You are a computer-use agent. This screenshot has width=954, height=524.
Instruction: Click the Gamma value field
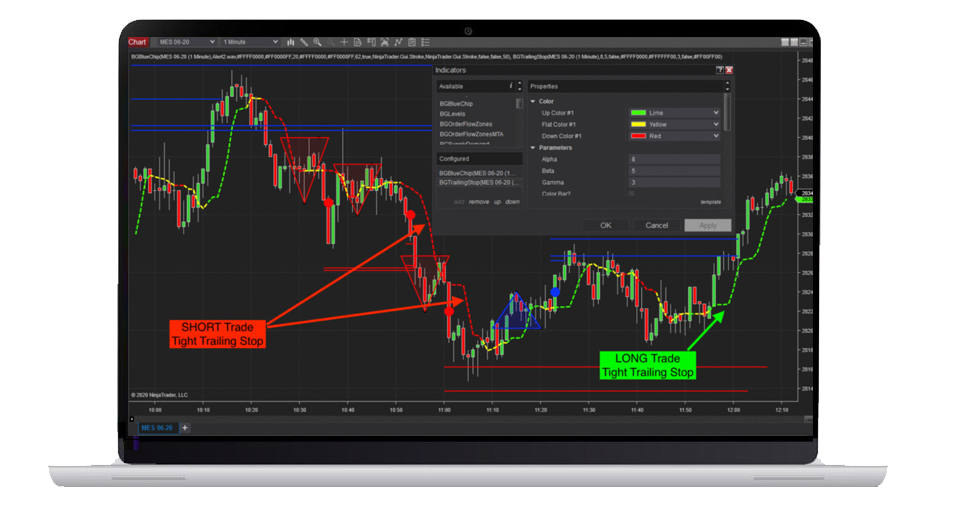(675, 182)
